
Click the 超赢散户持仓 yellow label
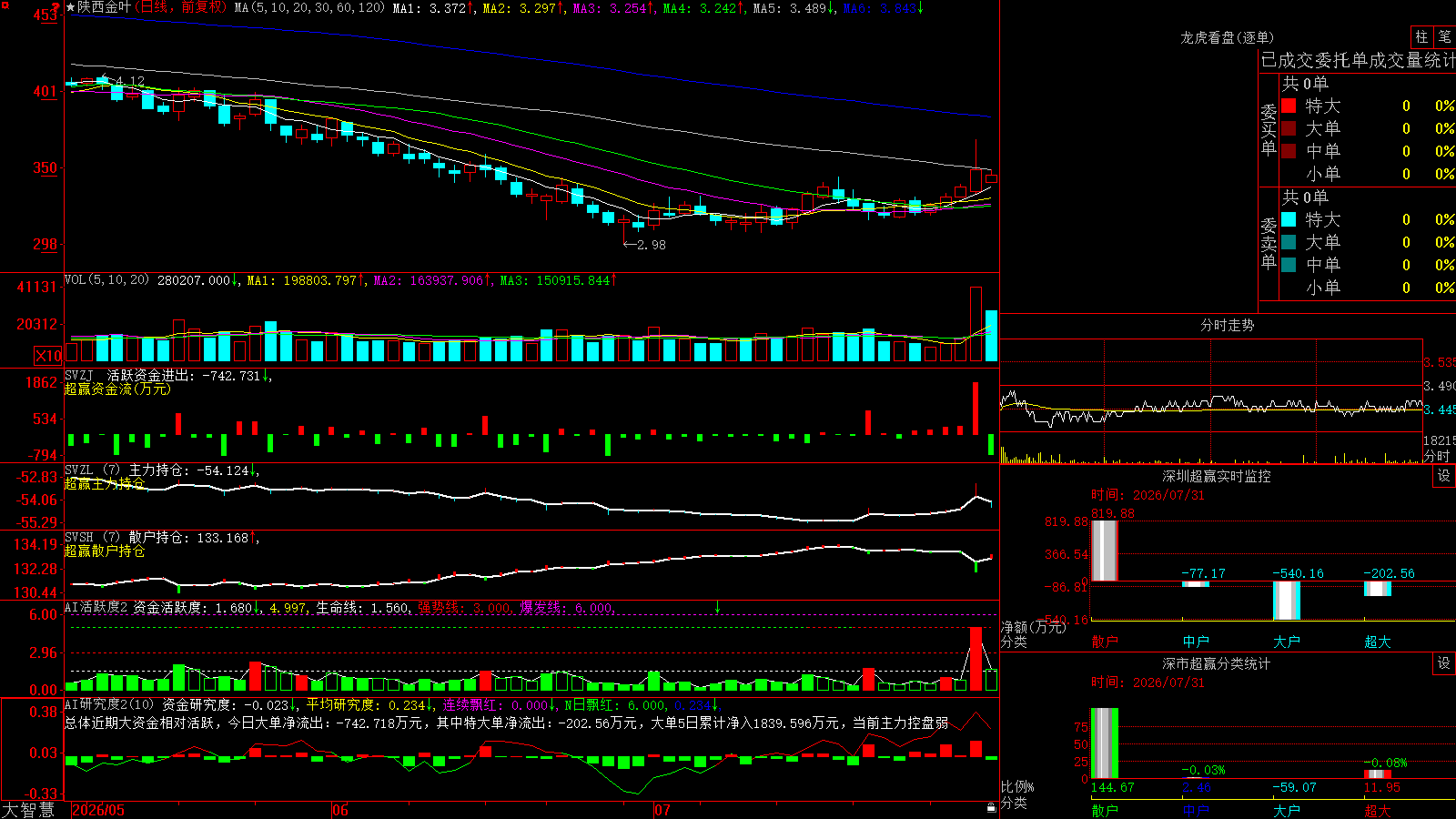(105, 551)
